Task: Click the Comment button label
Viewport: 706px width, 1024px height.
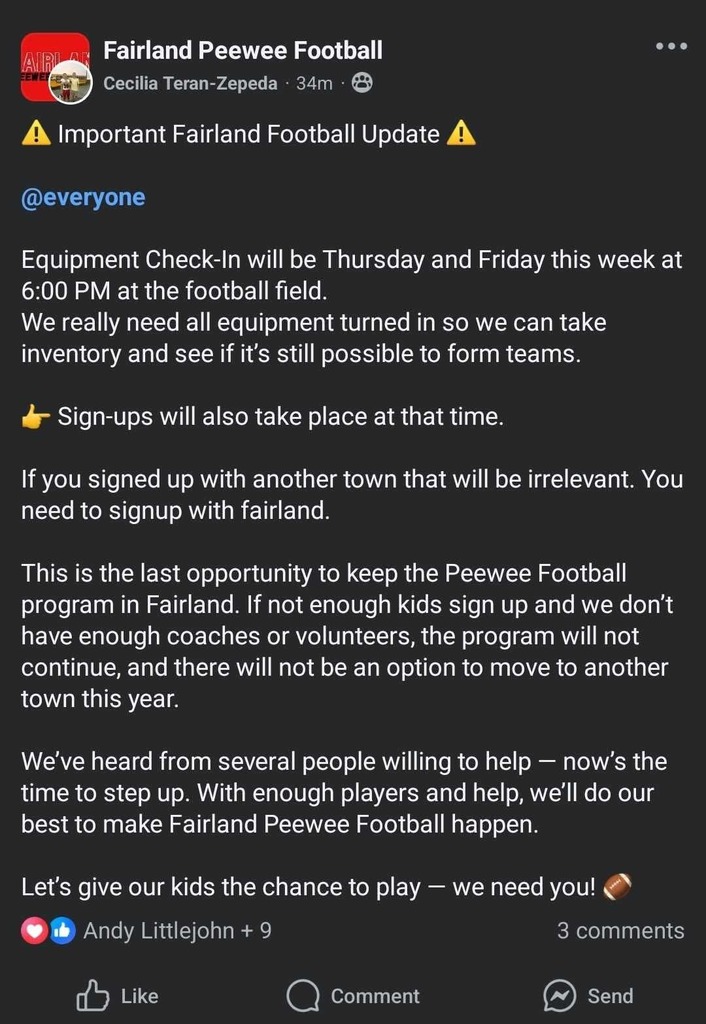Action: coord(375,996)
